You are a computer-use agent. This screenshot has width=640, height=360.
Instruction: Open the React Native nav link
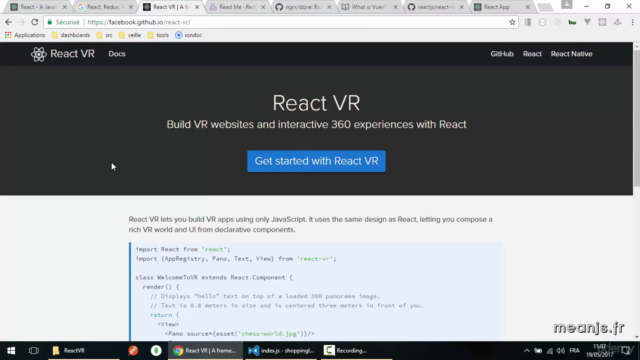(571, 54)
